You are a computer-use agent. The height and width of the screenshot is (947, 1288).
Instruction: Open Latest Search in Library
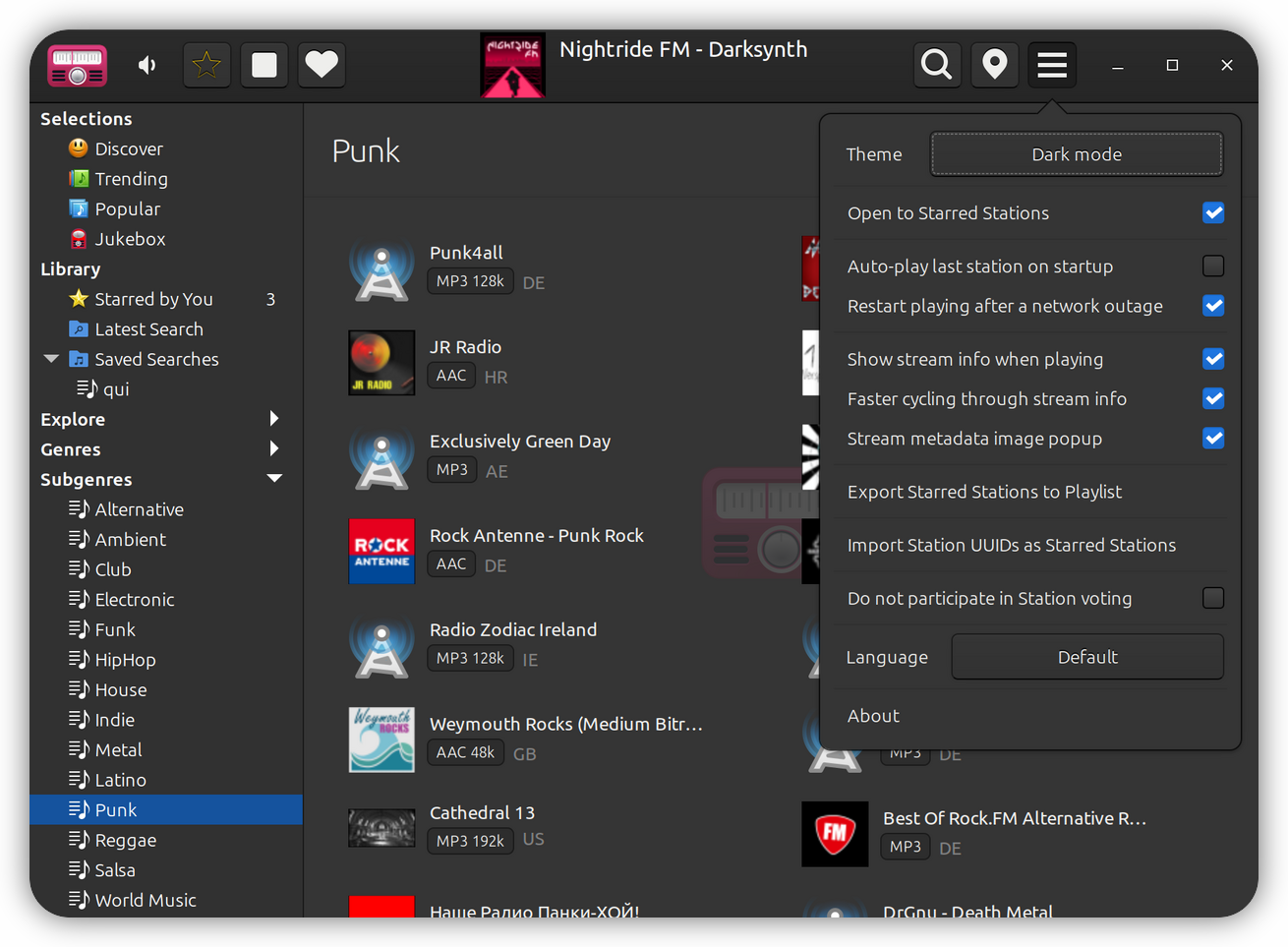[148, 329]
